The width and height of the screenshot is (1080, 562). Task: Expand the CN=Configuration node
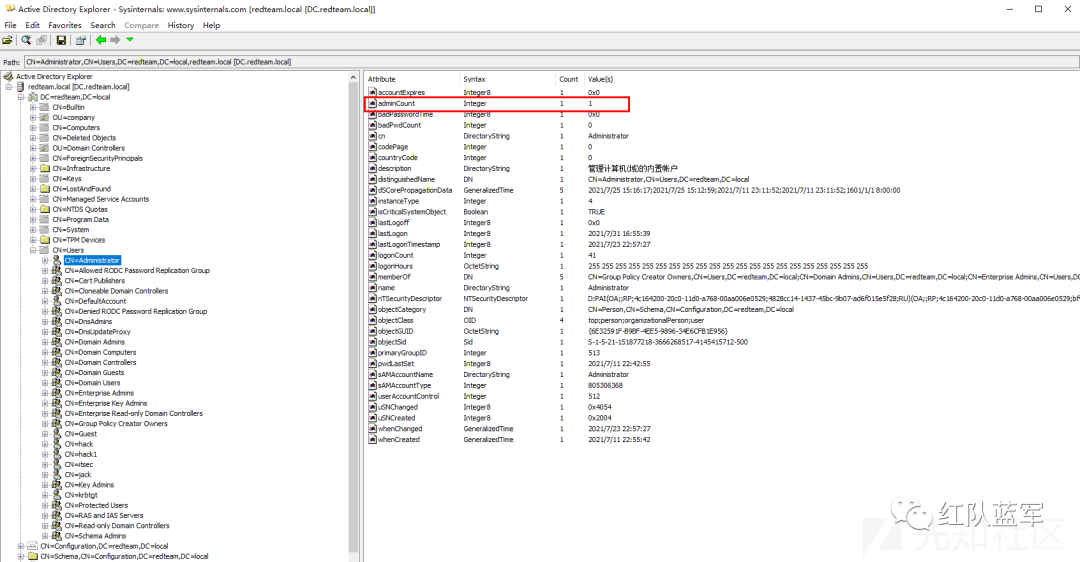21,546
